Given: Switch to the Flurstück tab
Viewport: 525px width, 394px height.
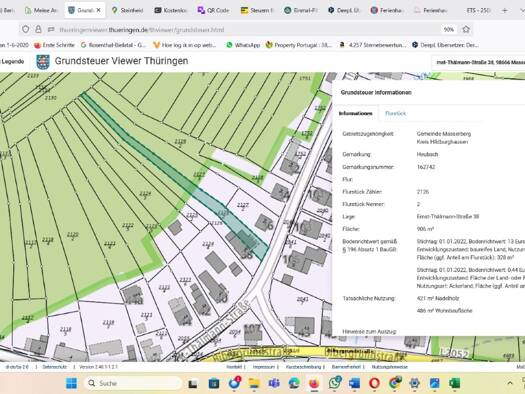Looking at the screenshot, I should pyautogui.click(x=395, y=113).
